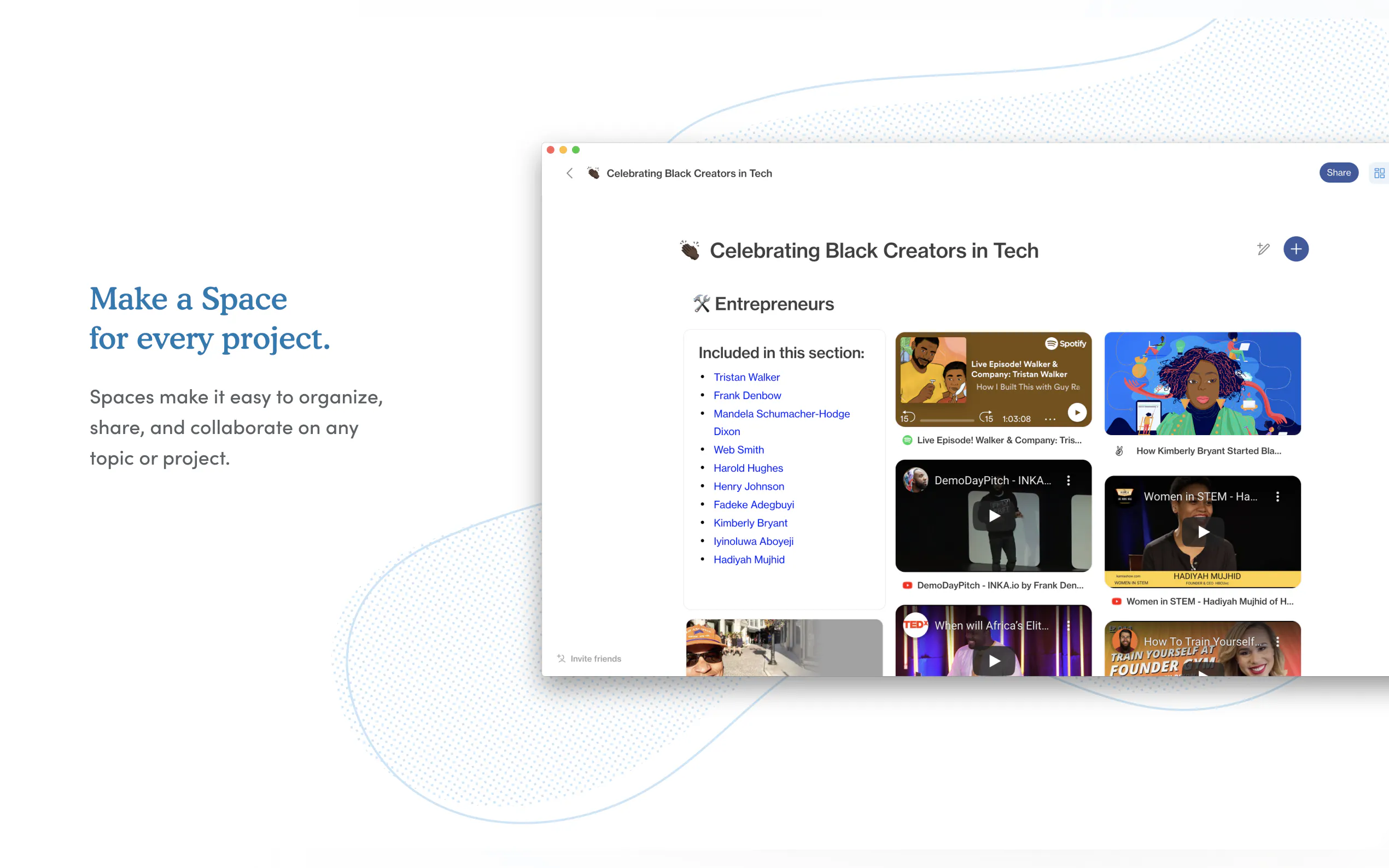1389x868 pixels.
Task: Open the Kimberly Bryant link
Action: coord(750,523)
